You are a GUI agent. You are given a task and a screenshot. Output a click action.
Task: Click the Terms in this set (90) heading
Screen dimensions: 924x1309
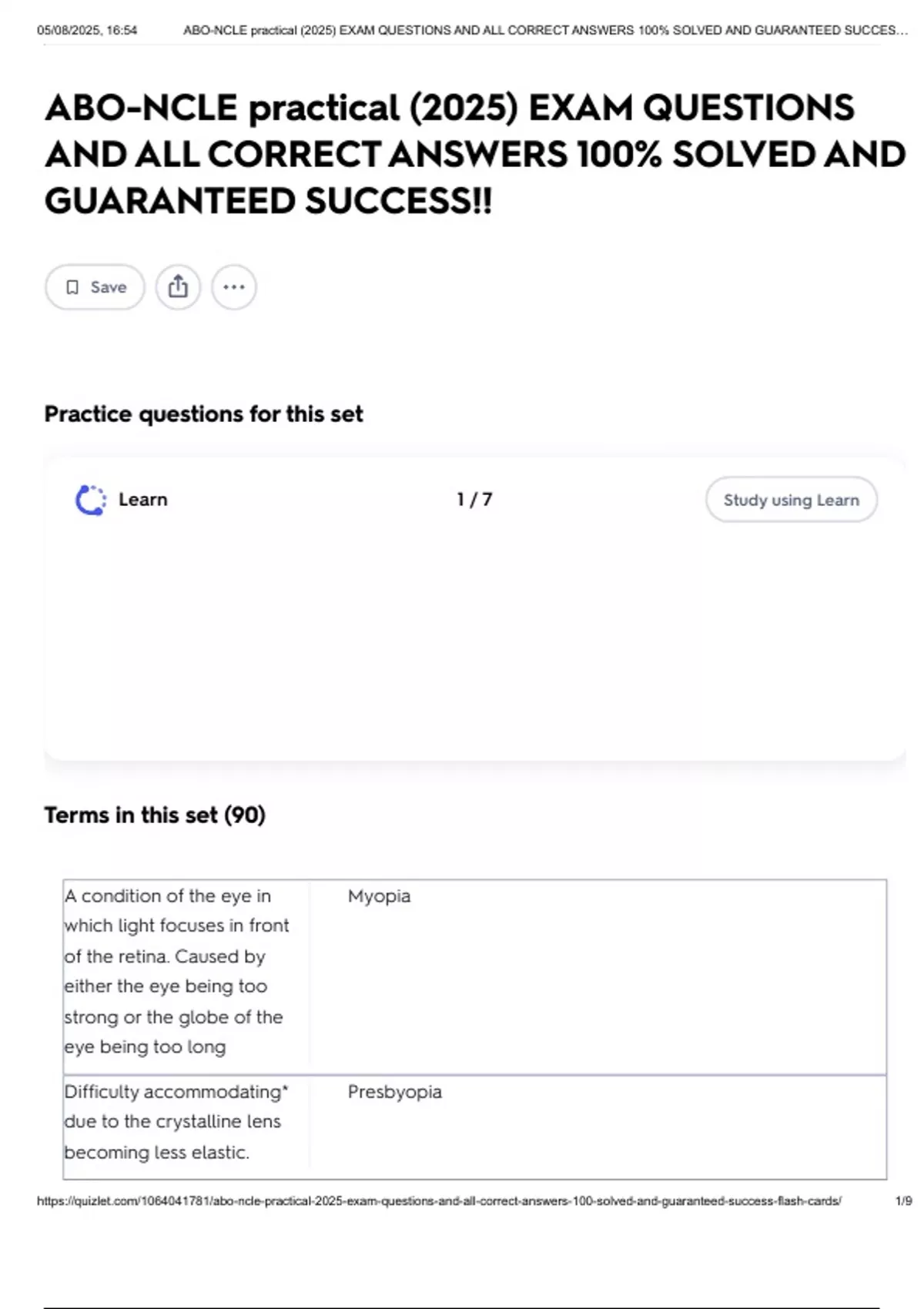pyautogui.click(x=155, y=815)
